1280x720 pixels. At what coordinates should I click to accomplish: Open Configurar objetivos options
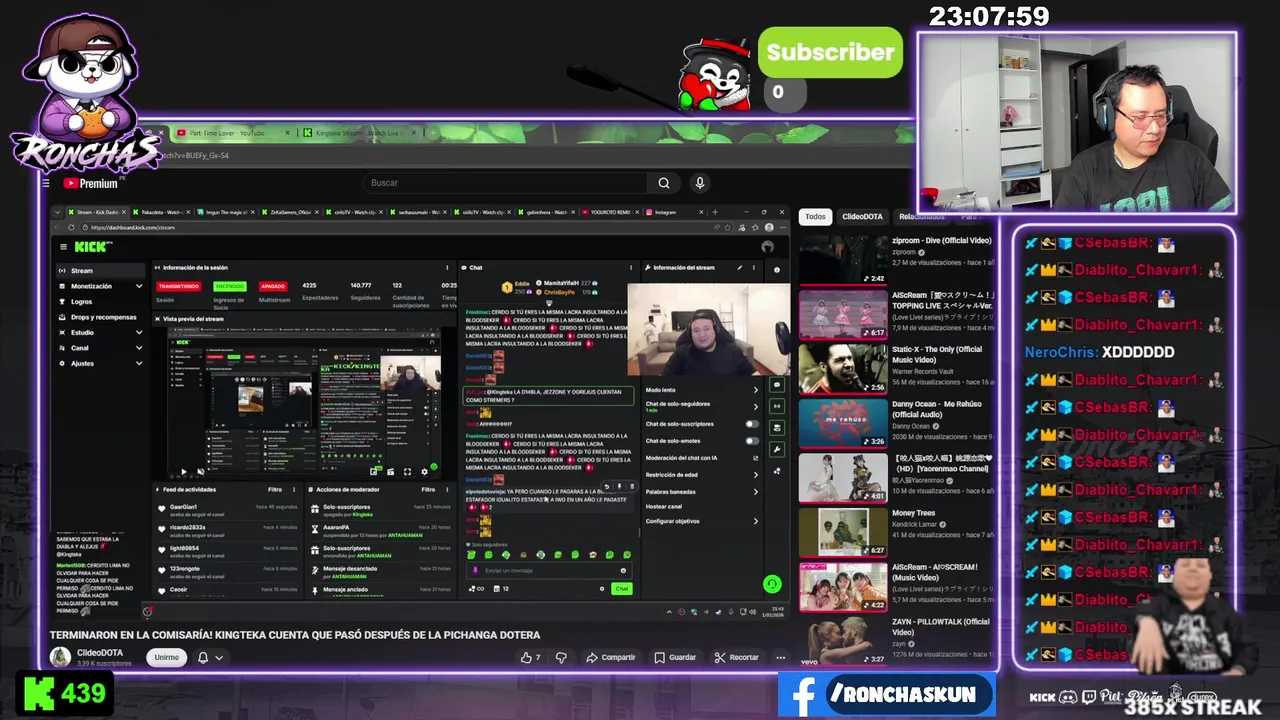[x=755, y=521]
